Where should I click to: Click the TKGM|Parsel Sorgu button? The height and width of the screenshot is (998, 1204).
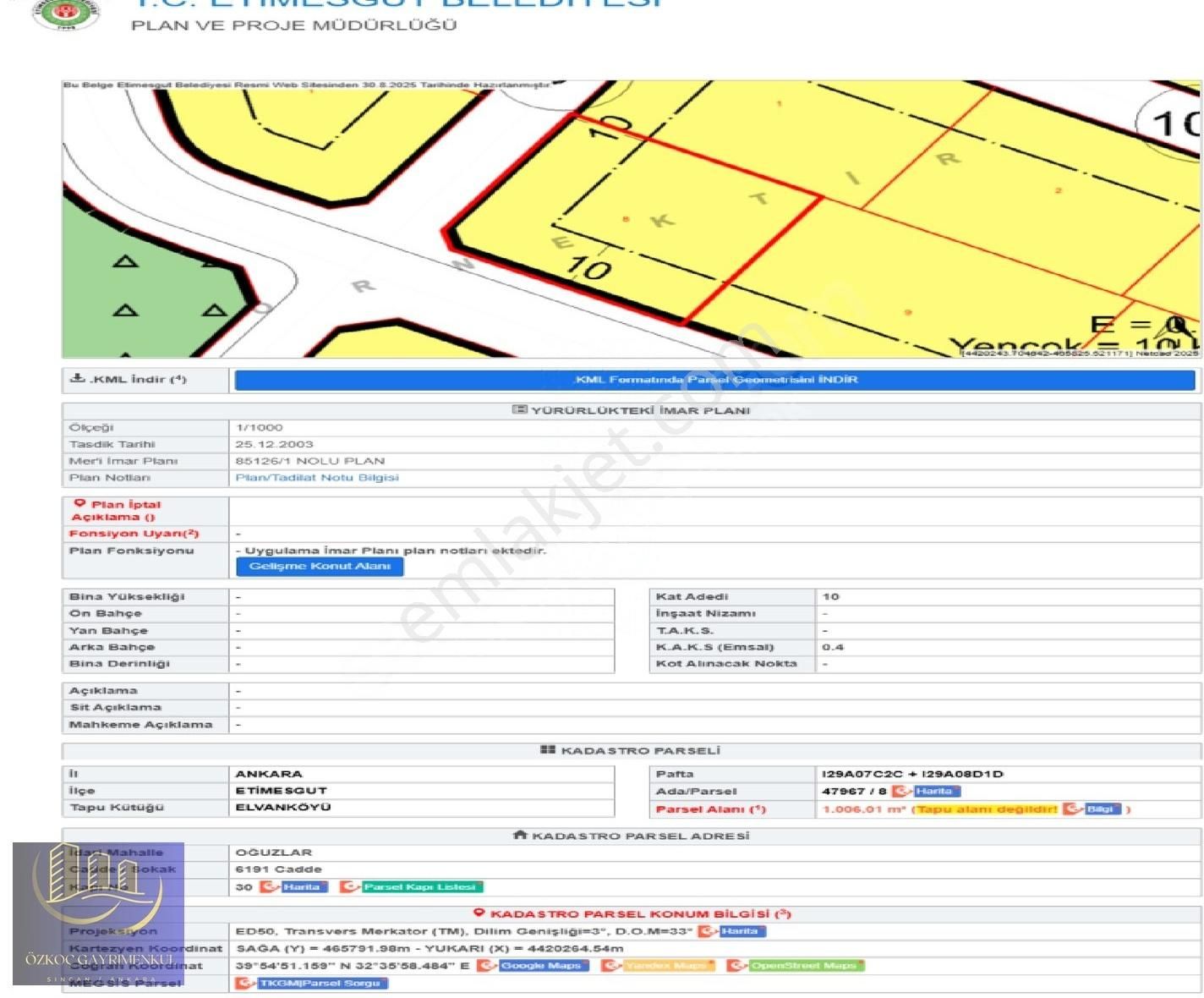tap(325, 984)
